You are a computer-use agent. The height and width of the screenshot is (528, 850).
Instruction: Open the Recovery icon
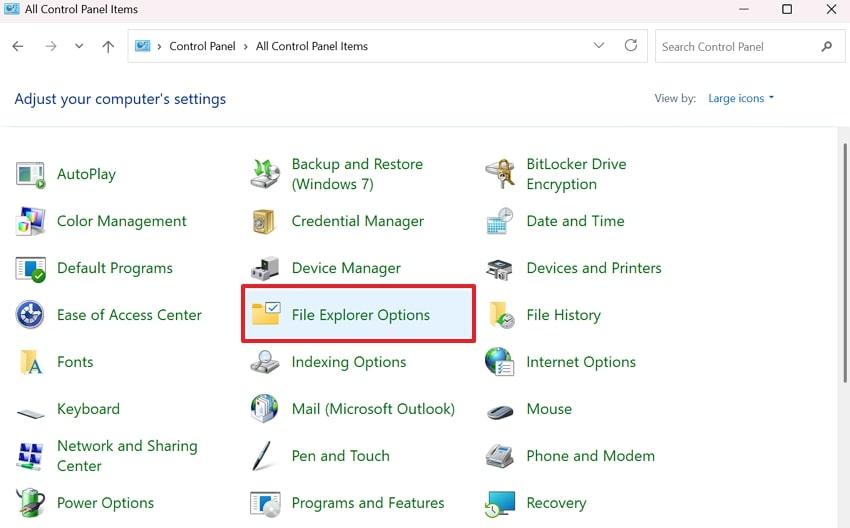point(500,504)
